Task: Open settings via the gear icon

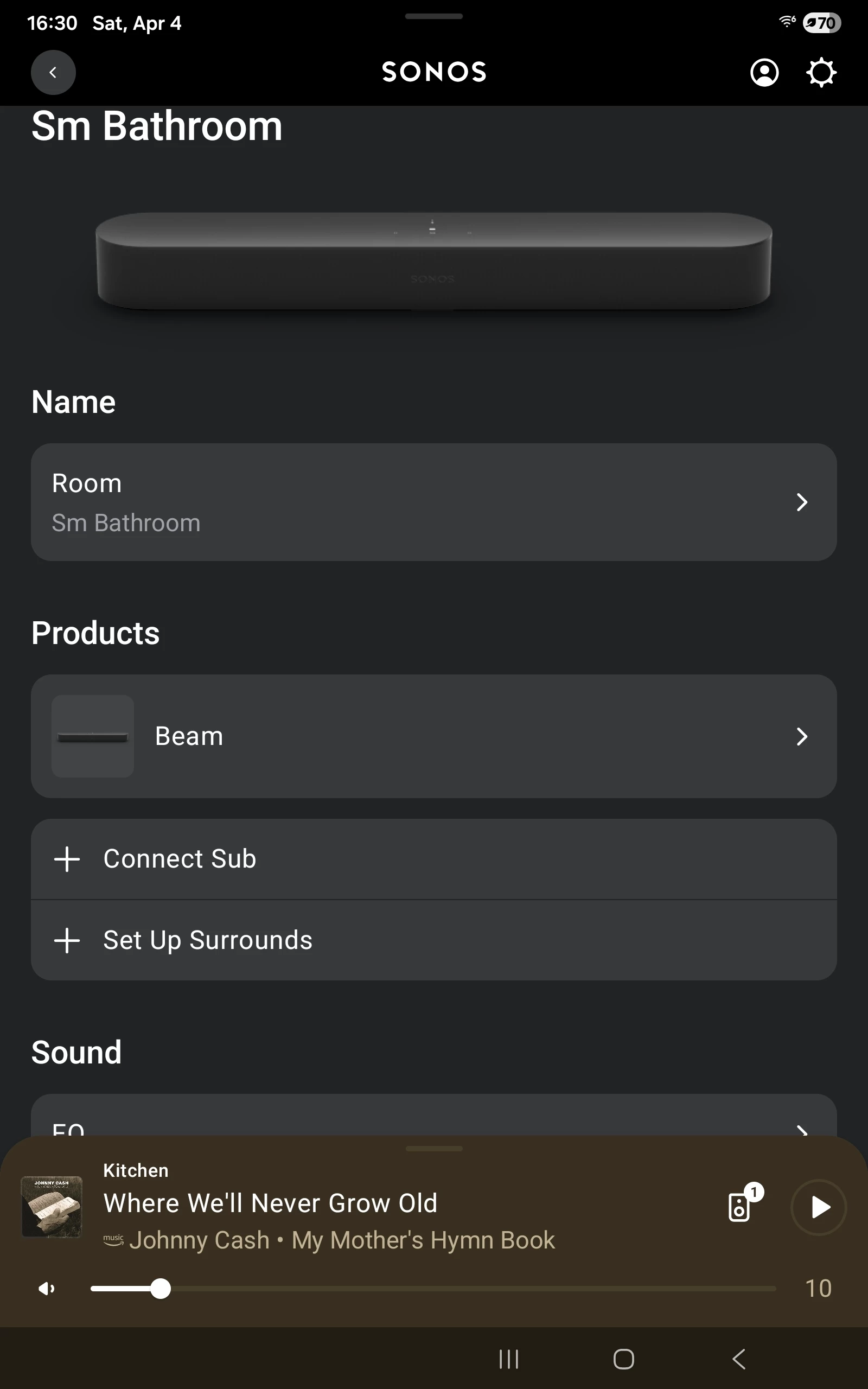Action: tap(821, 72)
